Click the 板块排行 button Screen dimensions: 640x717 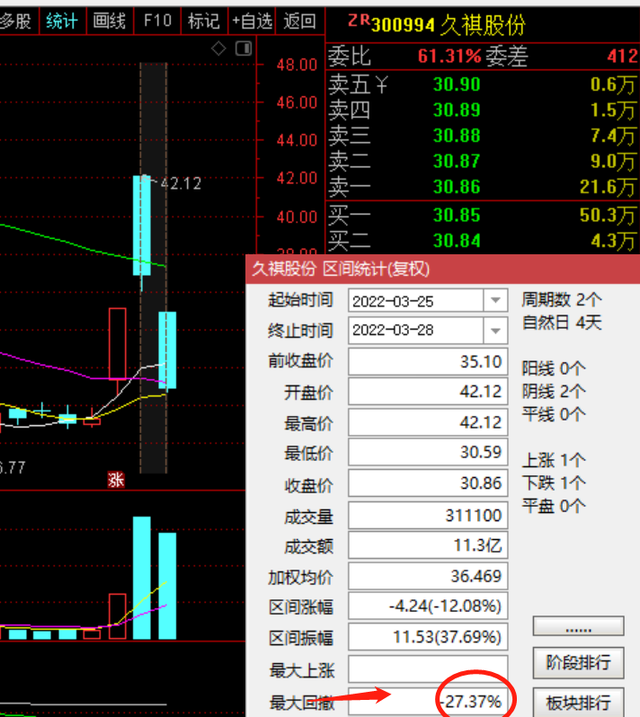[578, 702]
